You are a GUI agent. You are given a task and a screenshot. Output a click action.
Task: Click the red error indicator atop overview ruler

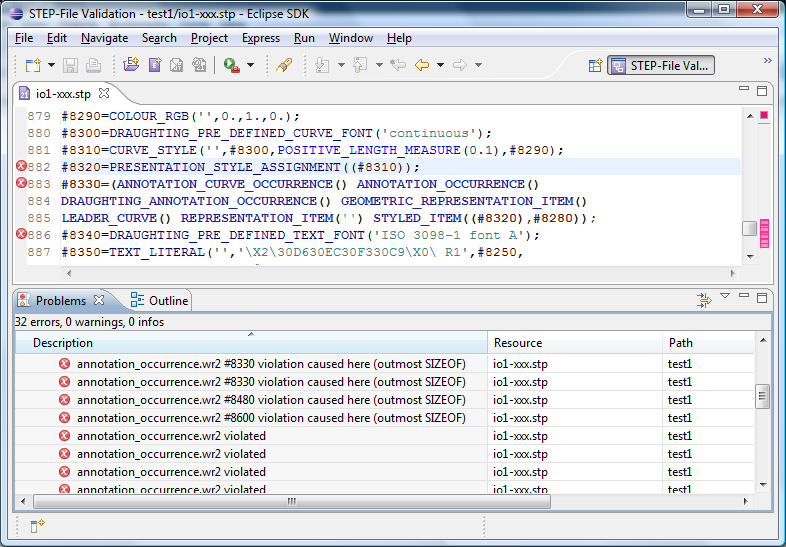[x=764, y=115]
